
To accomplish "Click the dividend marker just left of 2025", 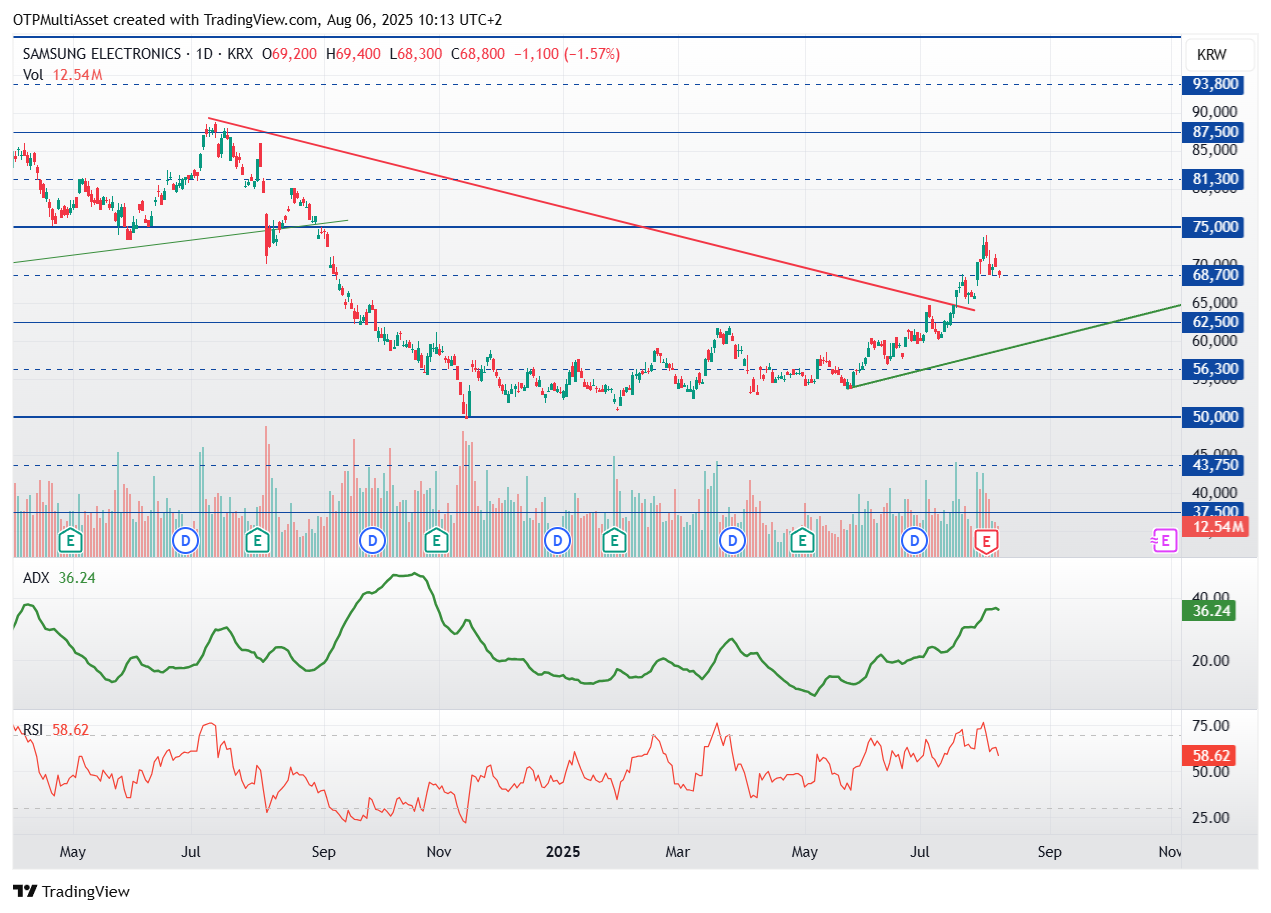I will (x=557, y=541).
